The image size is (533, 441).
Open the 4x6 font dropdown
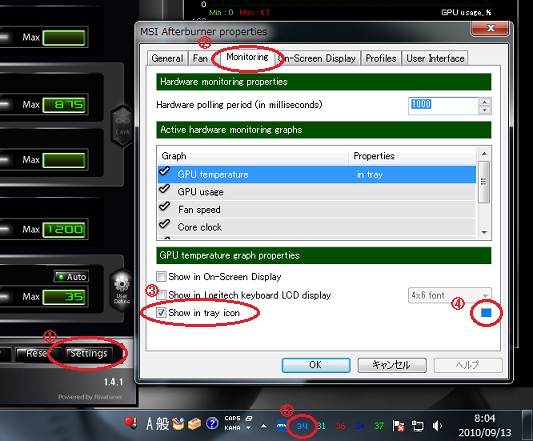click(449, 295)
